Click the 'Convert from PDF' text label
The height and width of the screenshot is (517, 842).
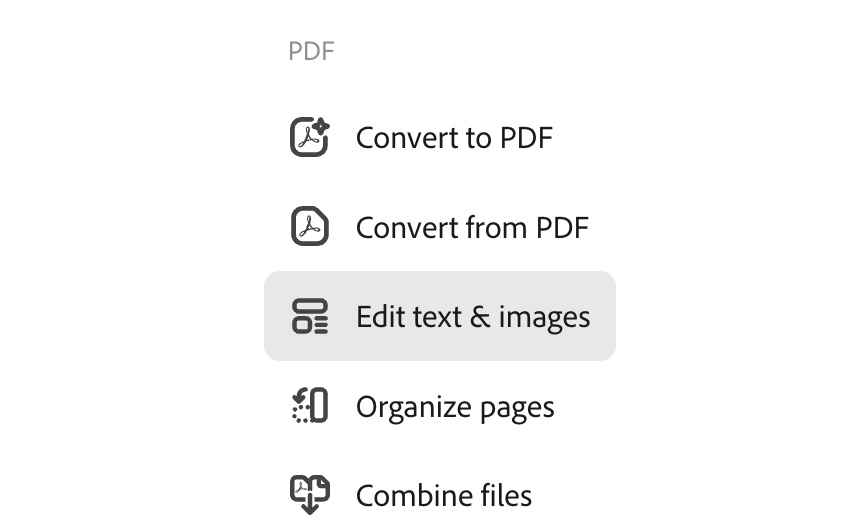[473, 228]
